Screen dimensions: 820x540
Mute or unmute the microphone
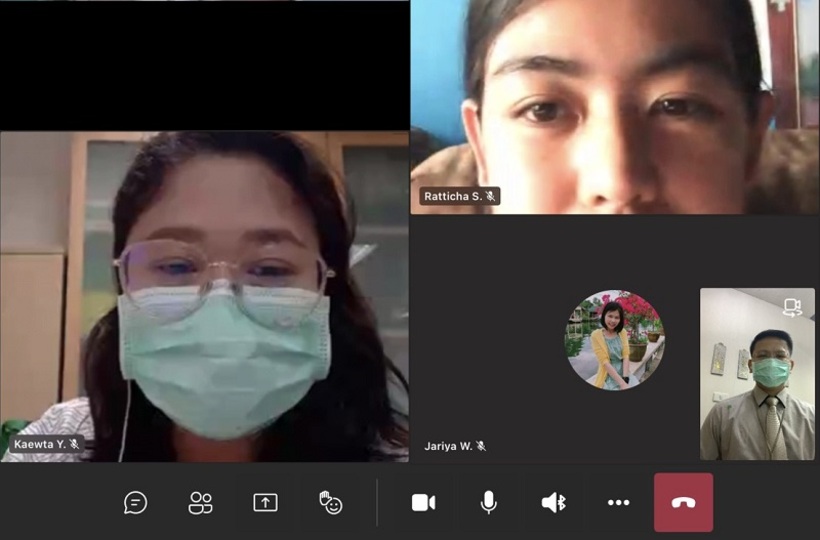[488, 502]
